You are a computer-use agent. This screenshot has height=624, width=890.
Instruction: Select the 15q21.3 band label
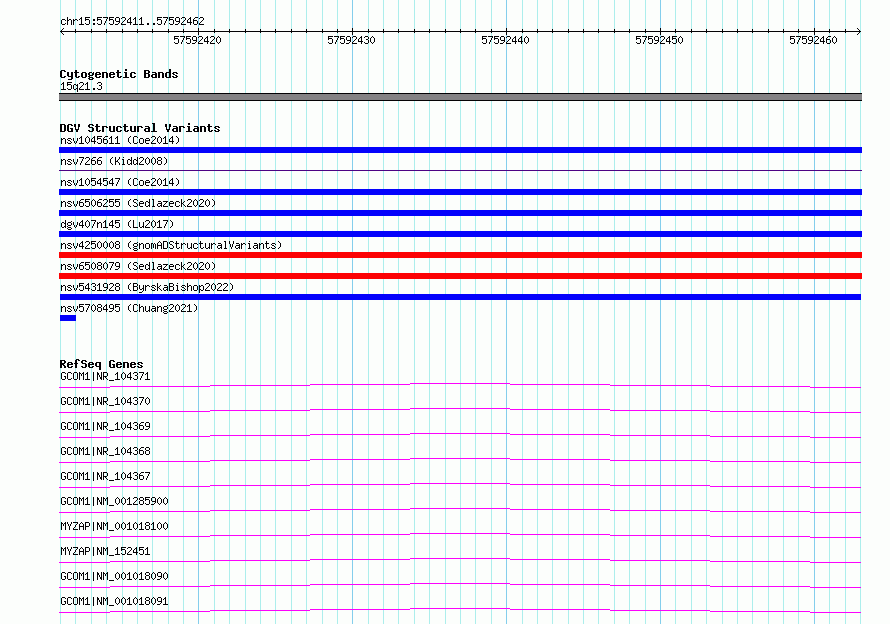[x=81, y=86]
